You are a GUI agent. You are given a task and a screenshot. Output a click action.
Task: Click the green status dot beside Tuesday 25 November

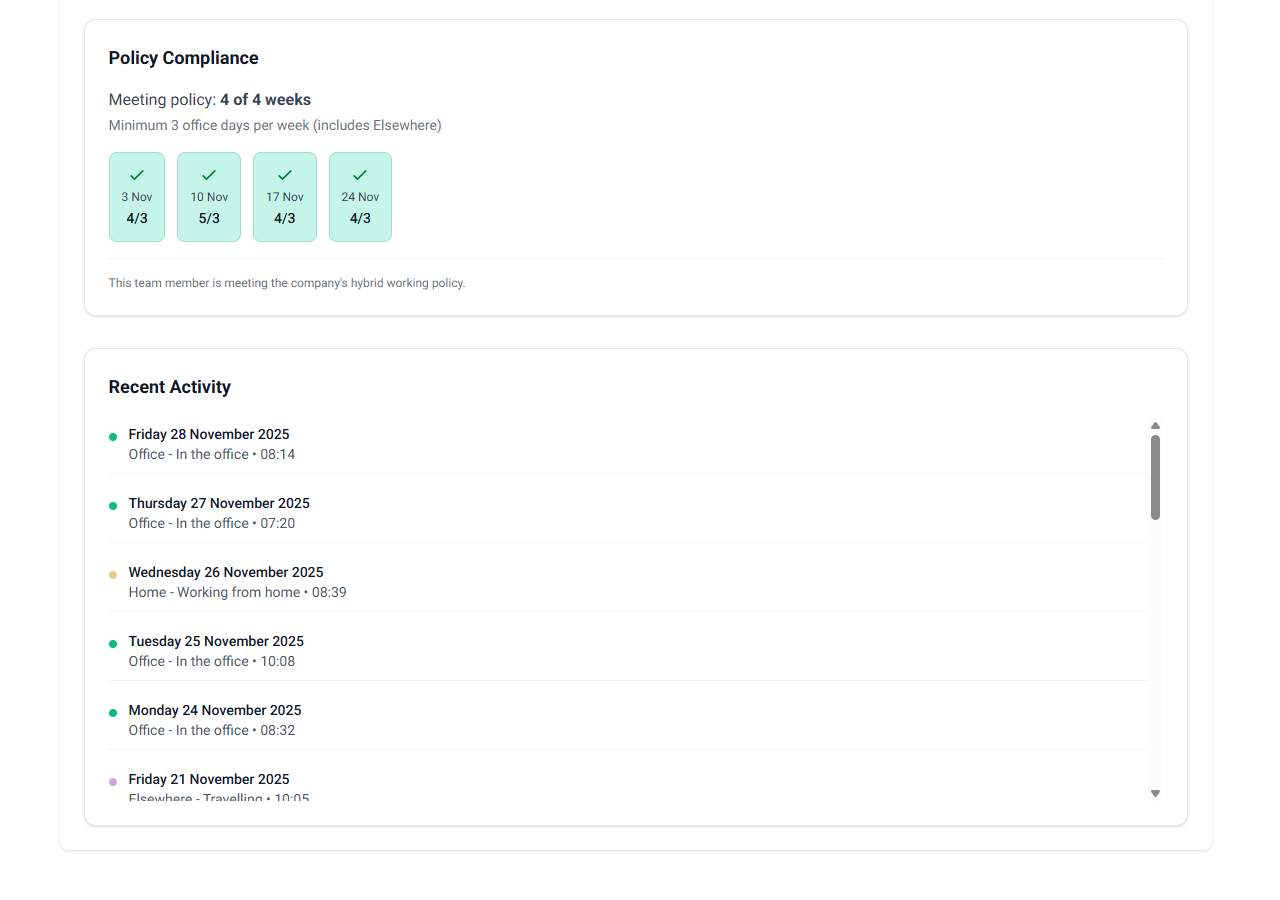[113, 643]
